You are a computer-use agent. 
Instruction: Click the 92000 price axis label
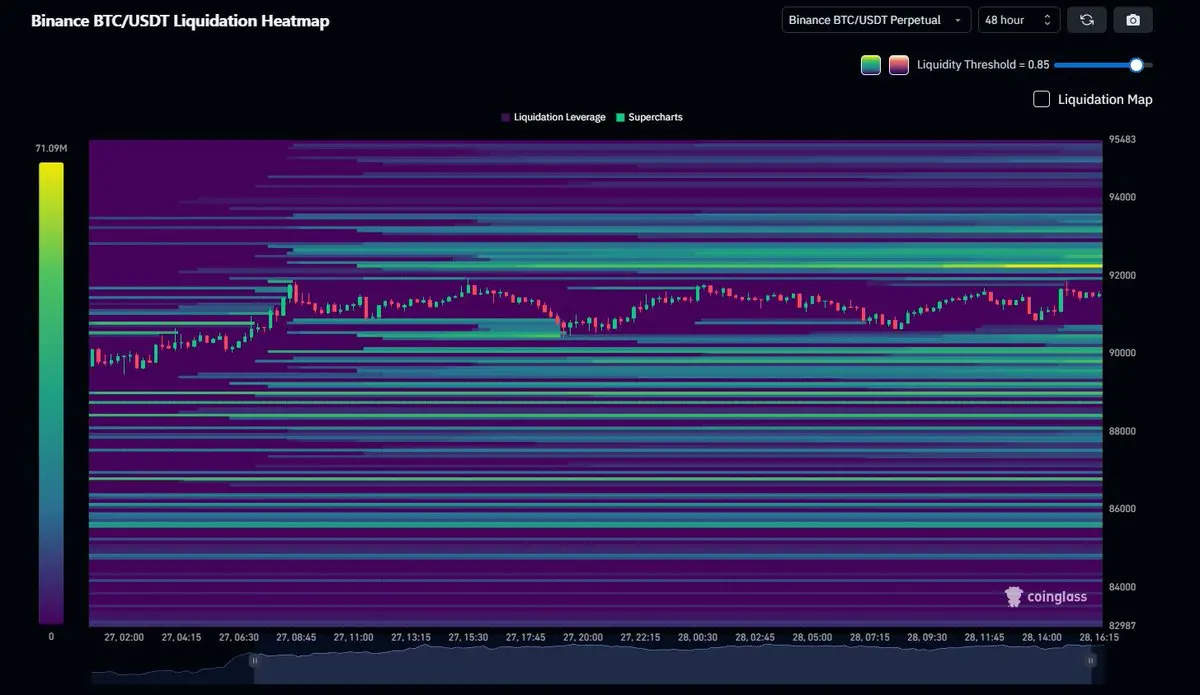pyautogui.click(x=1120, y=275)
